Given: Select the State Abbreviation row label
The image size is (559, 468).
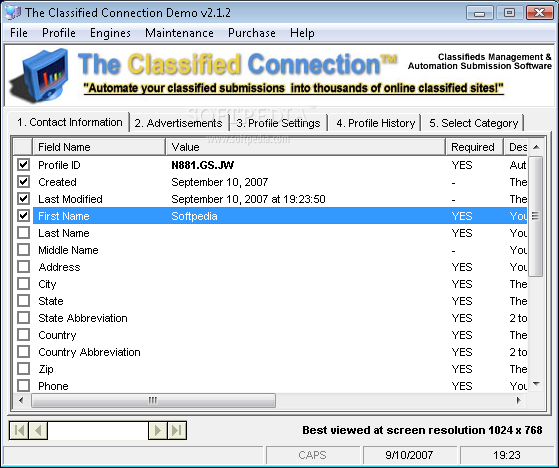Looking at the screenshot, I should 83,318.
